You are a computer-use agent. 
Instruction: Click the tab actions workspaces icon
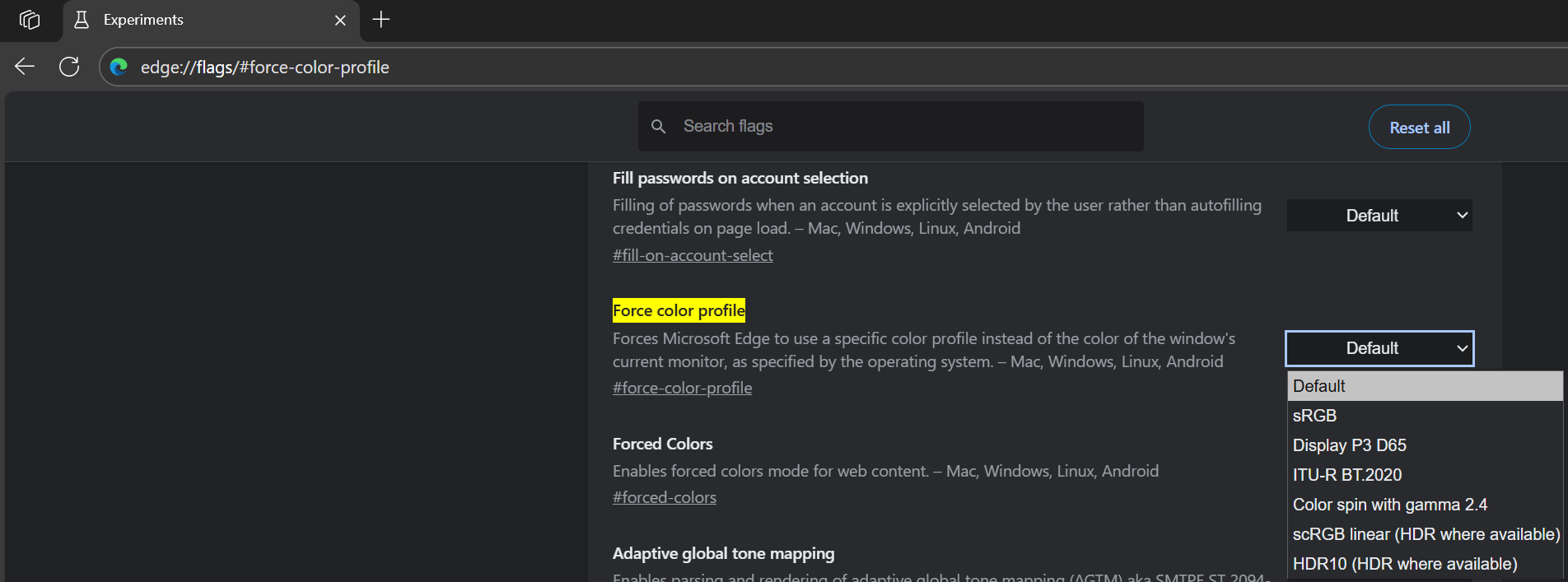pos(30,20)
